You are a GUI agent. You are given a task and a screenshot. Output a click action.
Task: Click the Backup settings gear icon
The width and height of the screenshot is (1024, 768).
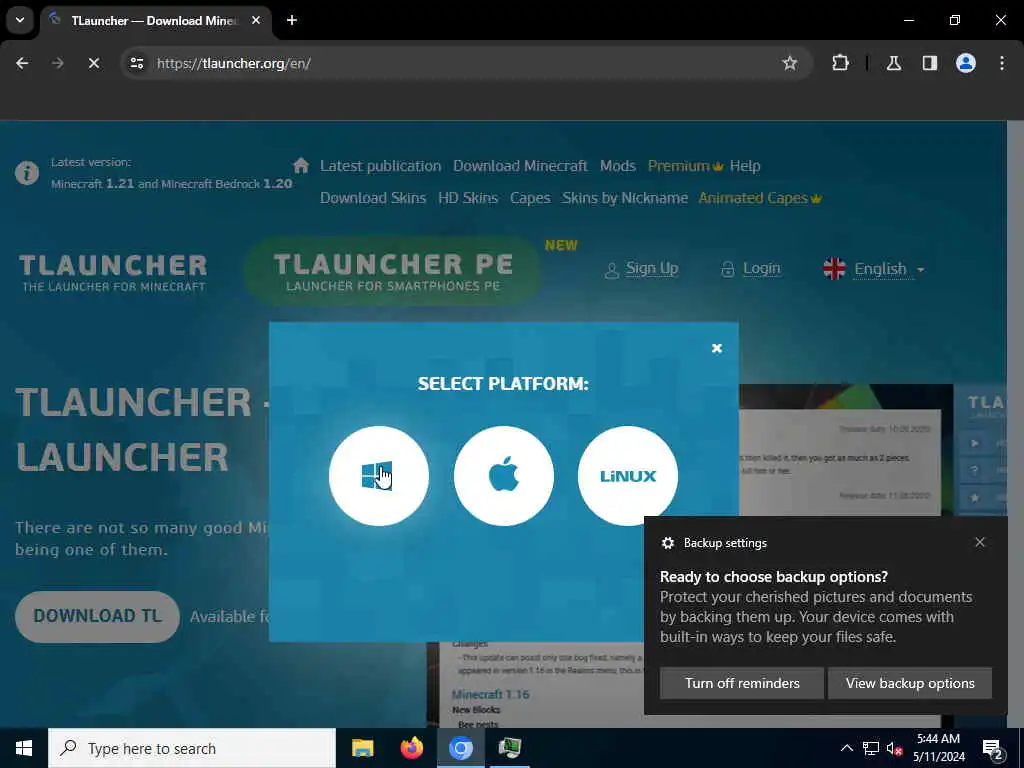[x=667, y=543]
